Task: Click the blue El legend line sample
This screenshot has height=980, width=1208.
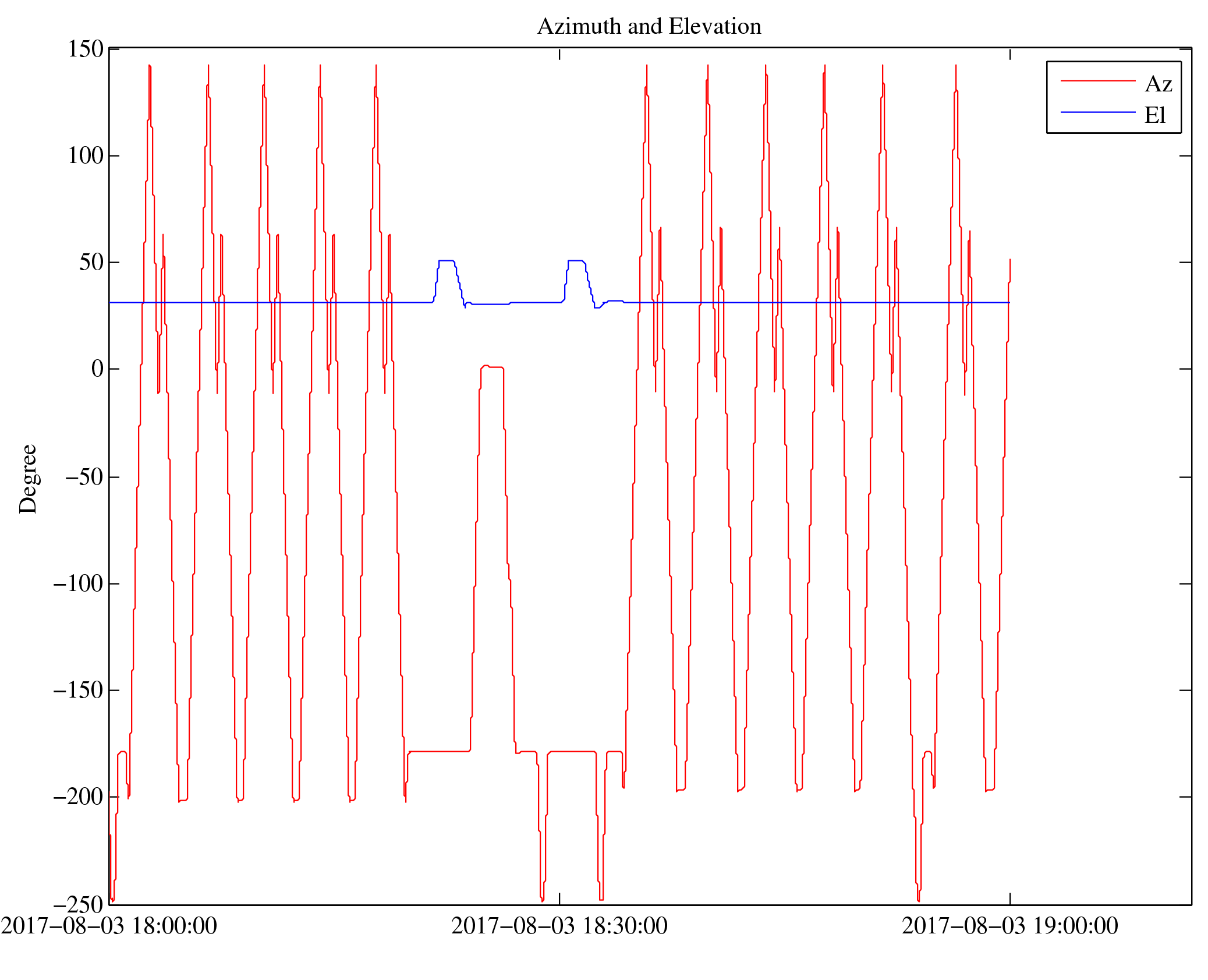Action: click(x=1098, y=112)
